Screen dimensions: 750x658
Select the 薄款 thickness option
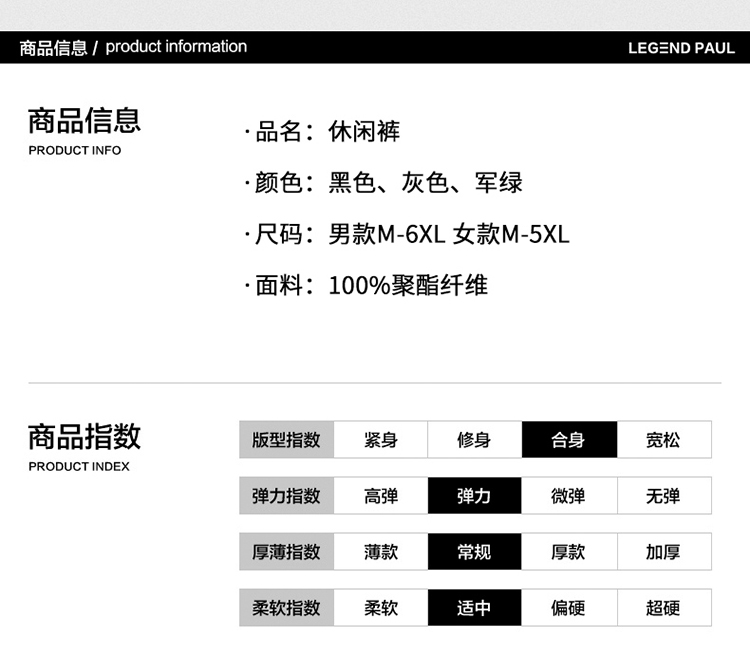click(380, 552)
